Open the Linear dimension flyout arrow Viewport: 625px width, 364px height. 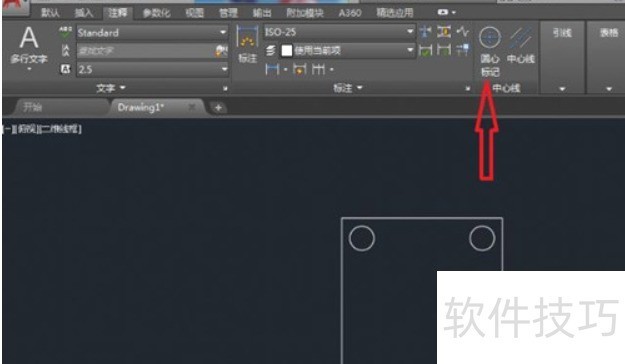(285, 70)
